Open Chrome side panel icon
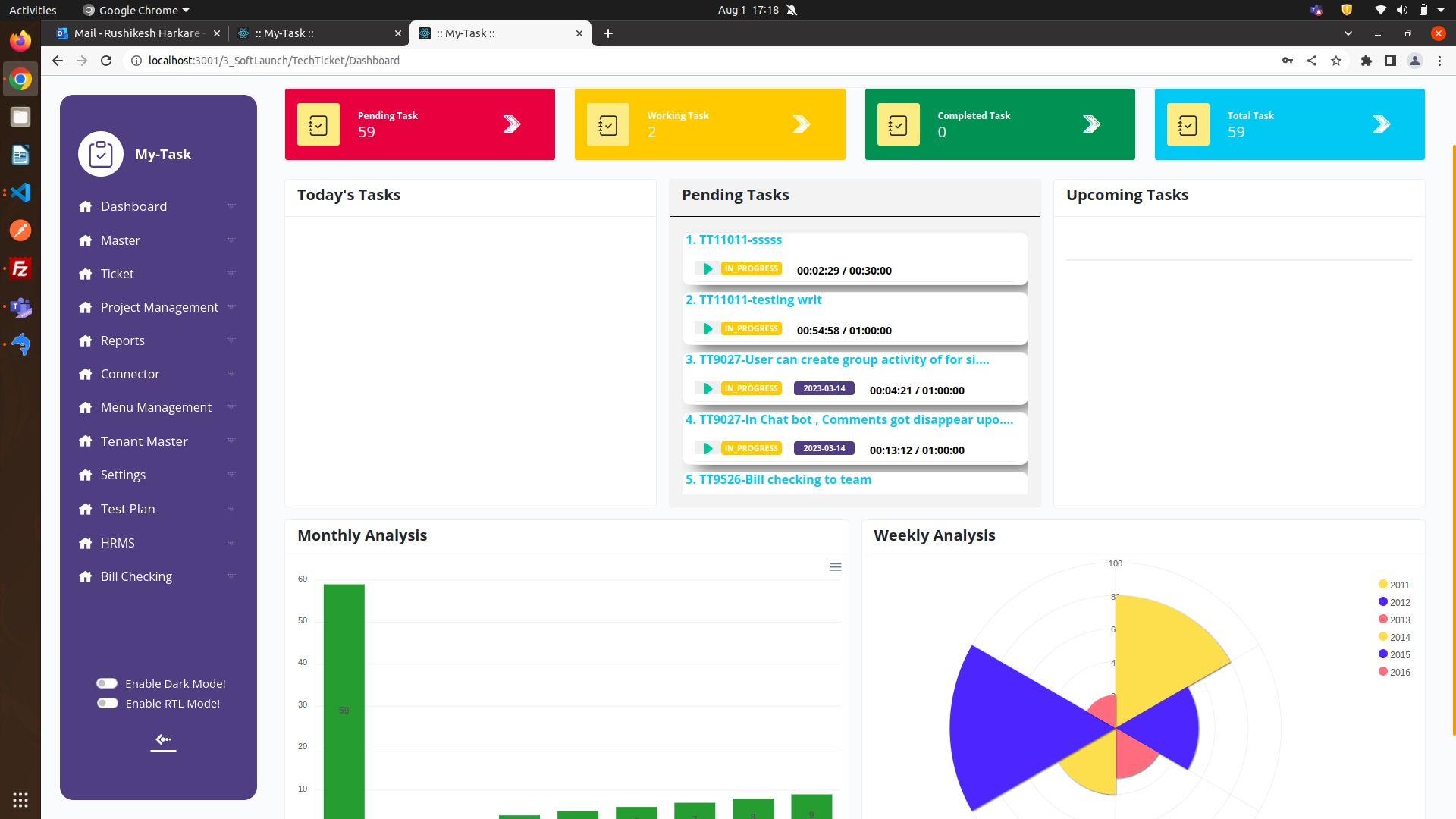Image resolution: width=1456 pixels, height=819 pixels. [1391, 61]
